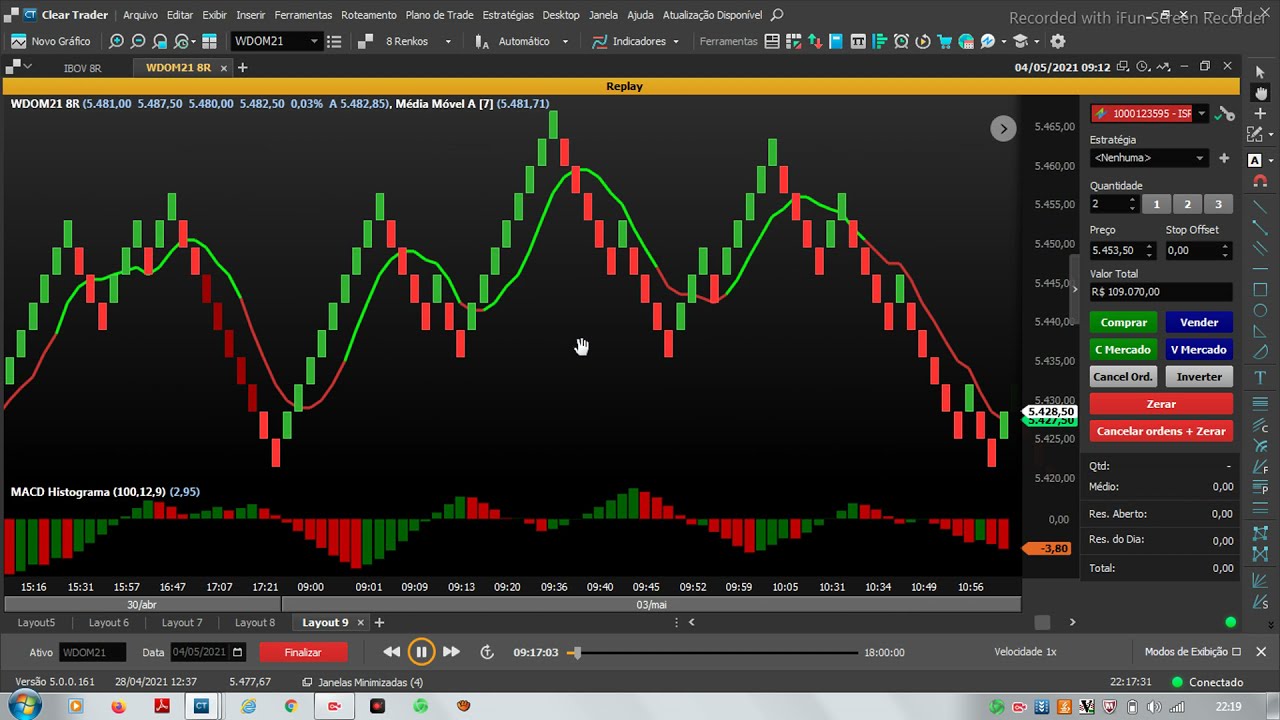Rewind the replay

391,652
